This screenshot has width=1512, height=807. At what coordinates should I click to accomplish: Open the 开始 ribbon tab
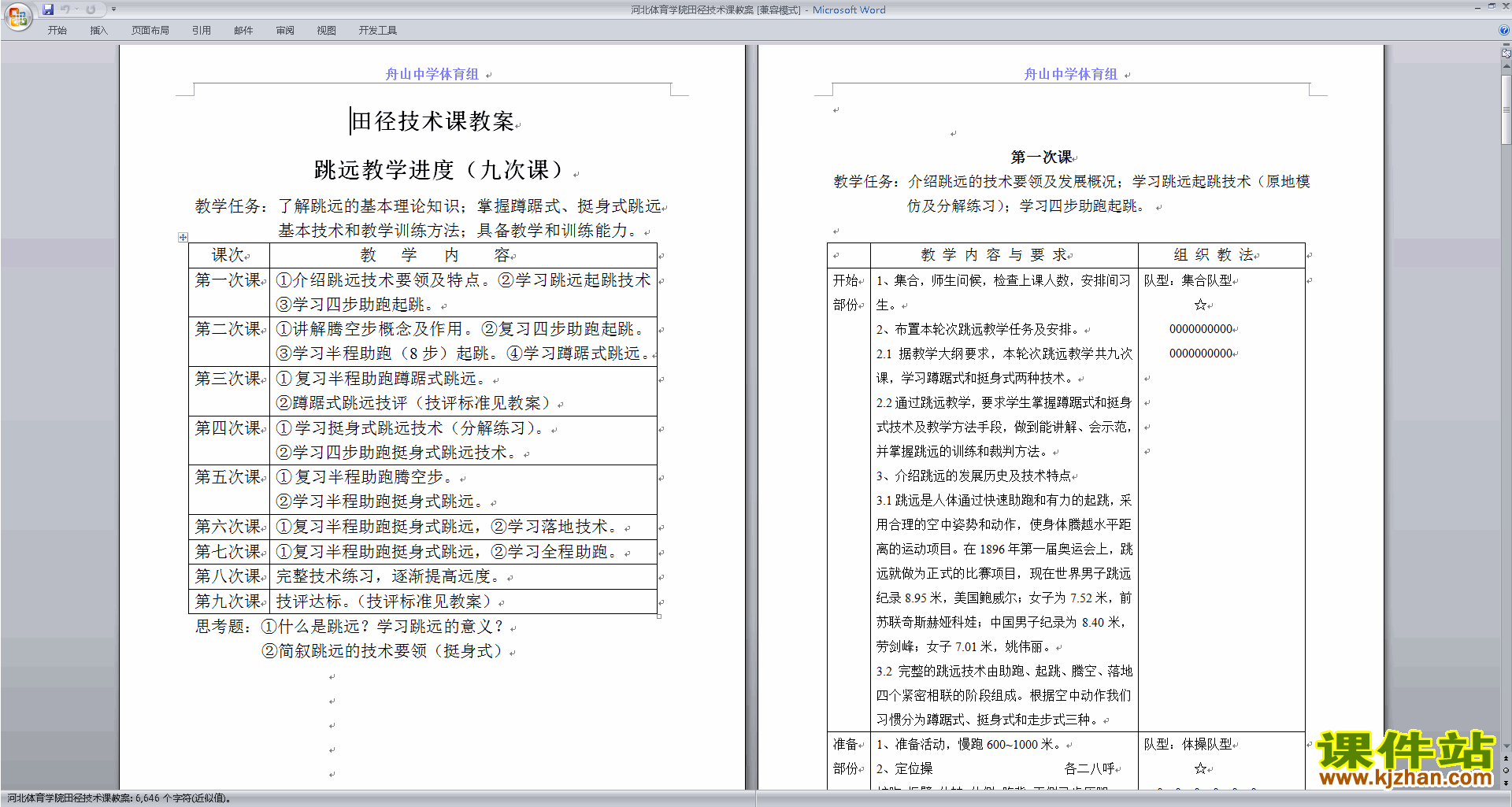coord(57,30)
